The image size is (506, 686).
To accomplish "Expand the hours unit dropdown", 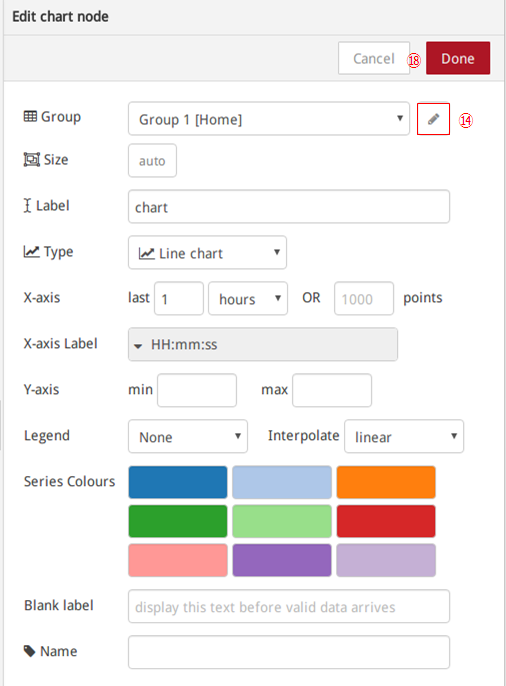I will (248, 299).
